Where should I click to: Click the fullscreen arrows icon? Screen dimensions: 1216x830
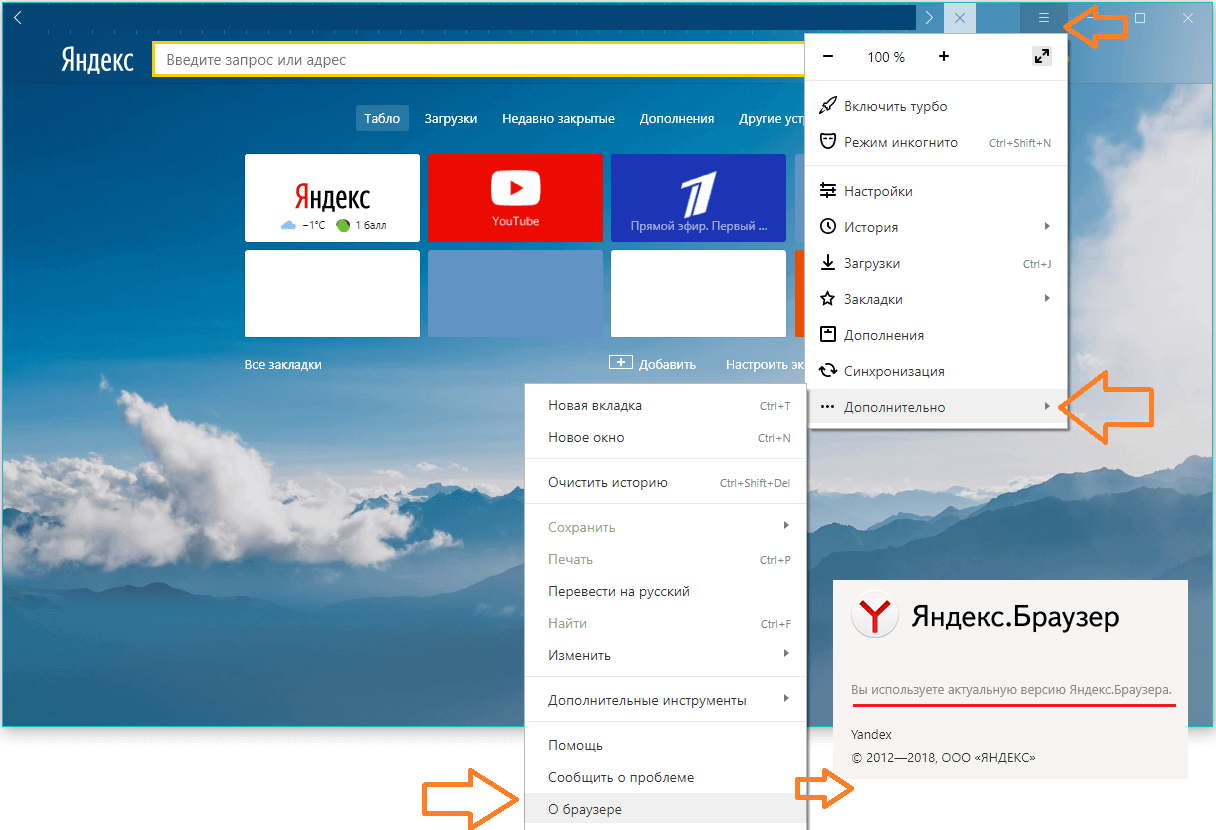pyautogui.click(x=1041, y=57)
